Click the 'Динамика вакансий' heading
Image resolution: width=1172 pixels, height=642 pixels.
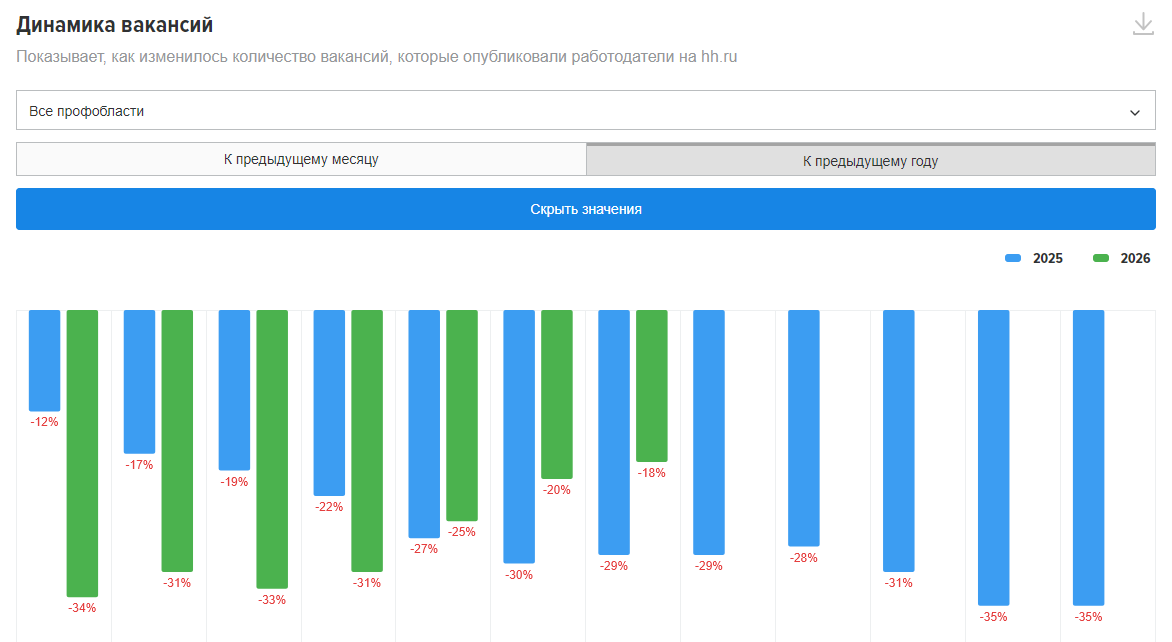[x=114, y=25]
